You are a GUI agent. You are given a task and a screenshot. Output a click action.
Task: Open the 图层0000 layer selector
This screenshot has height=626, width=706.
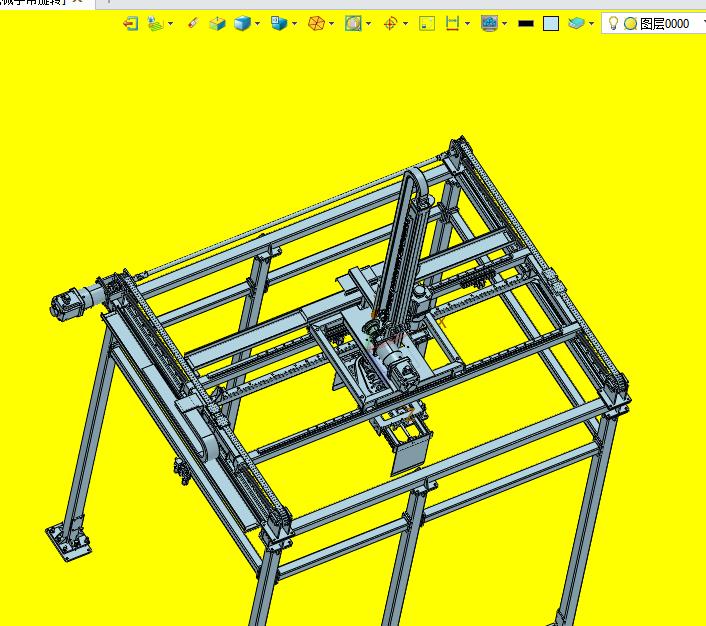pos(654,23)
